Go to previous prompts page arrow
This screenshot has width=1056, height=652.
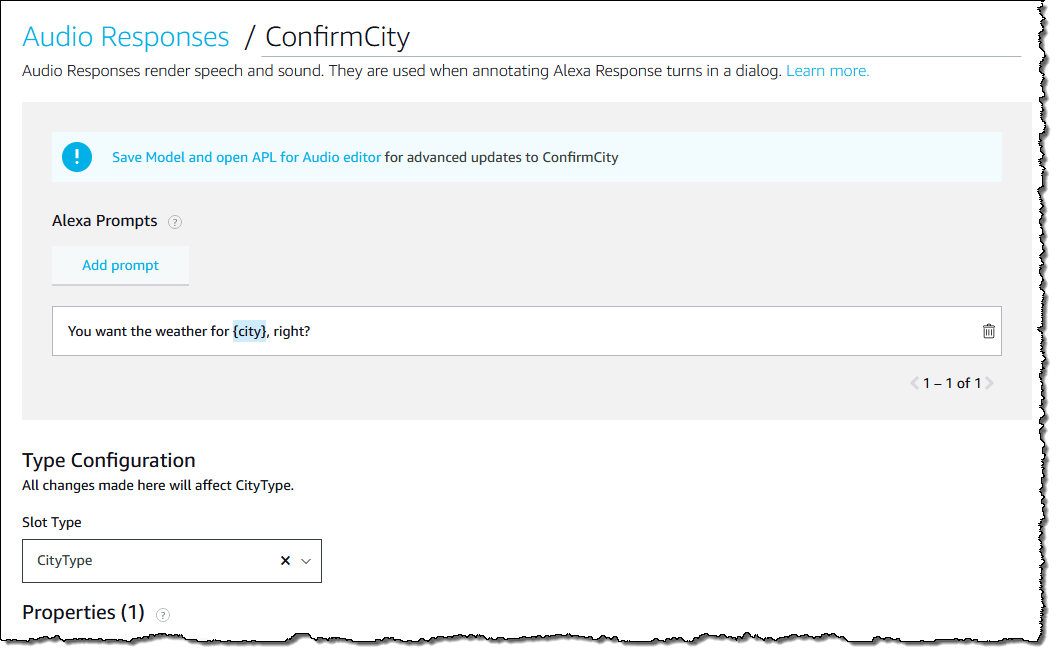(x=914, y=383)
